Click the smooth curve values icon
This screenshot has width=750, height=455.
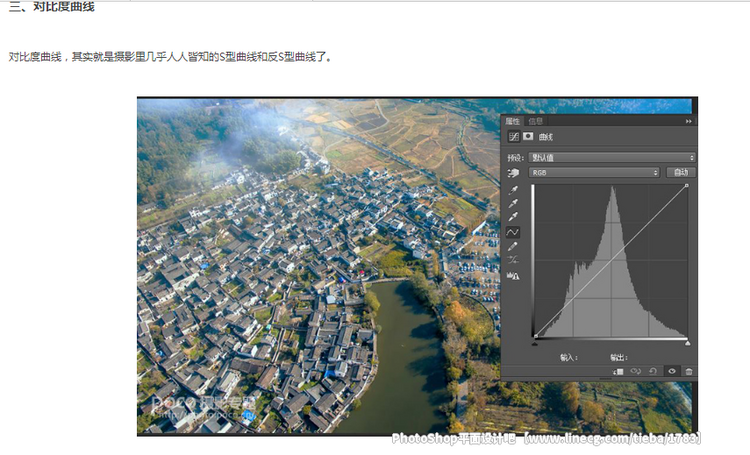coord(513,260)
